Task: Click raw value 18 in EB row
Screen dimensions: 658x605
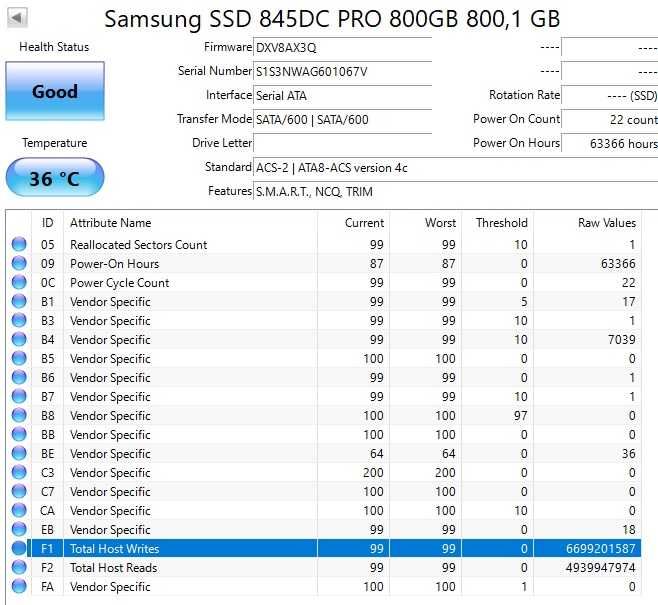Action: tap(629, 529)
